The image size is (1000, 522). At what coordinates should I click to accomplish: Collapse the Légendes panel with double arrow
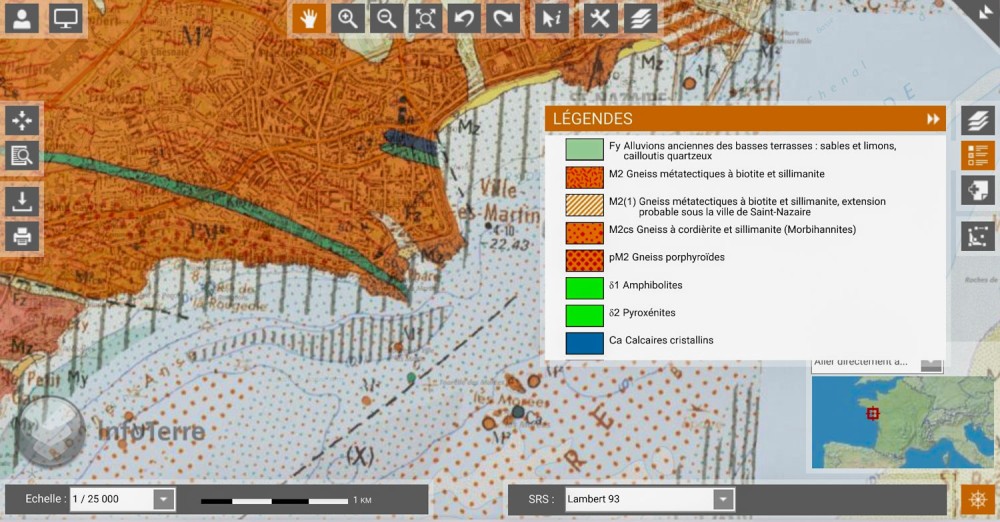pos(933,119)
